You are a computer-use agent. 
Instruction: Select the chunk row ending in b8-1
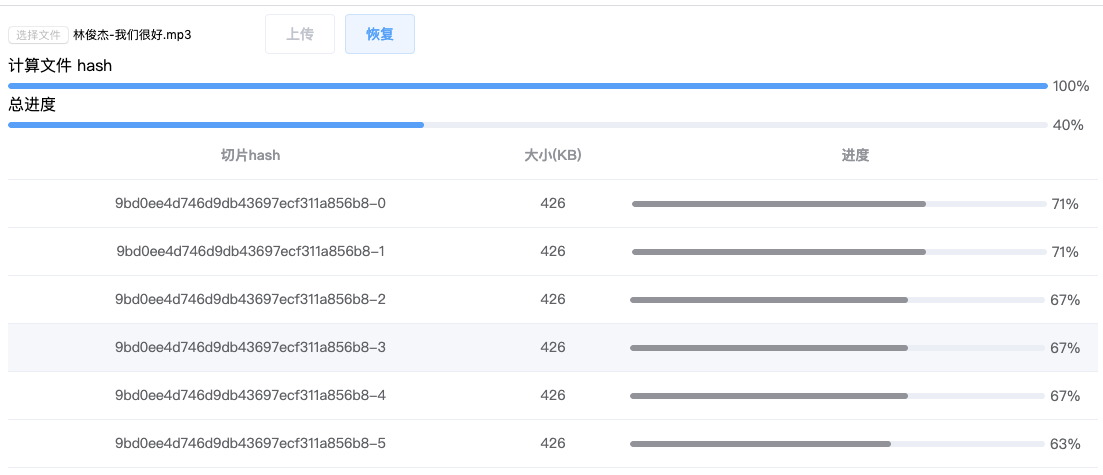pos(250,252)
